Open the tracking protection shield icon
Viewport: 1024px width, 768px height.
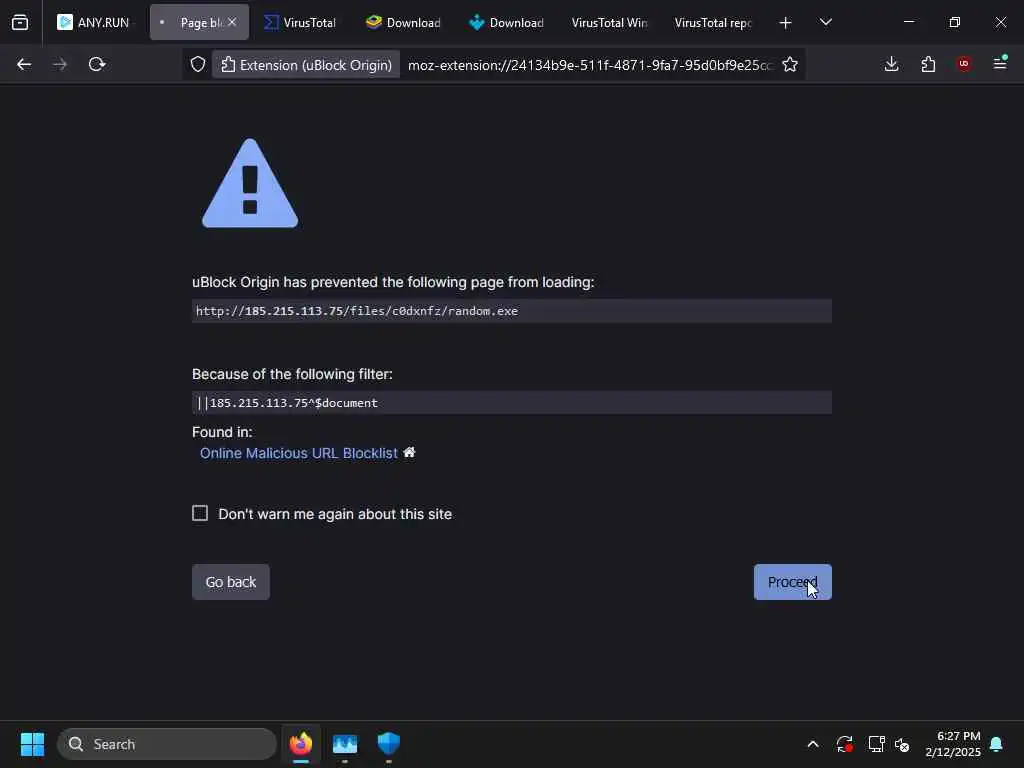click(198, 65)
